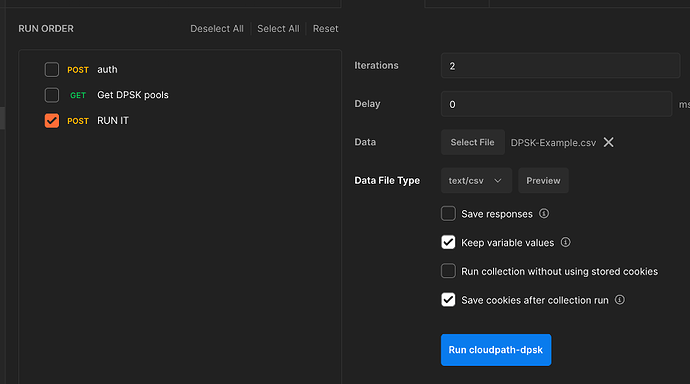
Task: Click Reset in Run Order
Action: 326,29
